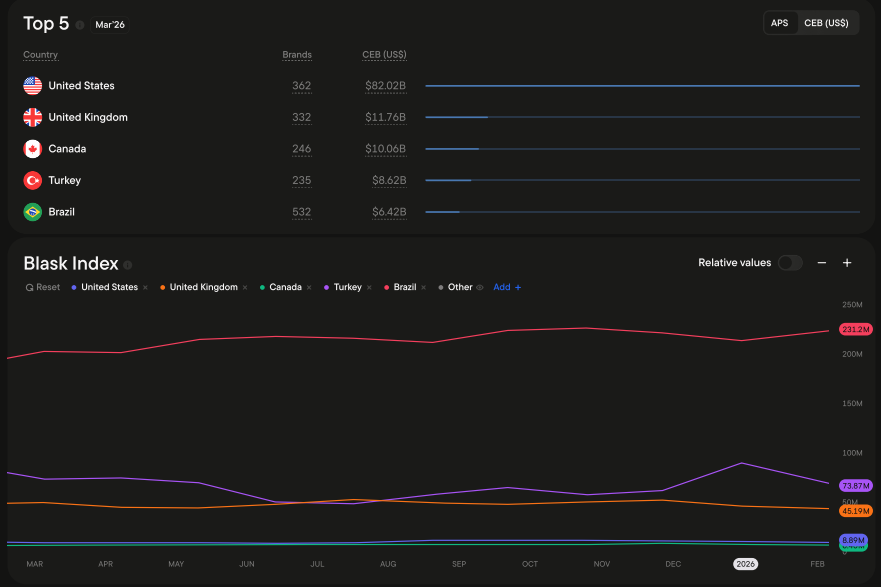Click the $82.02B CEB value
This screenshot has width=881, height=587.
click(x=385, y=86)
